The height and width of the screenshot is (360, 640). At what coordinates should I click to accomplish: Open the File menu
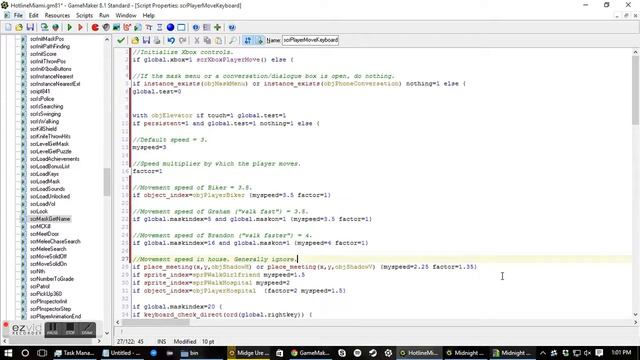click(18, 16)
